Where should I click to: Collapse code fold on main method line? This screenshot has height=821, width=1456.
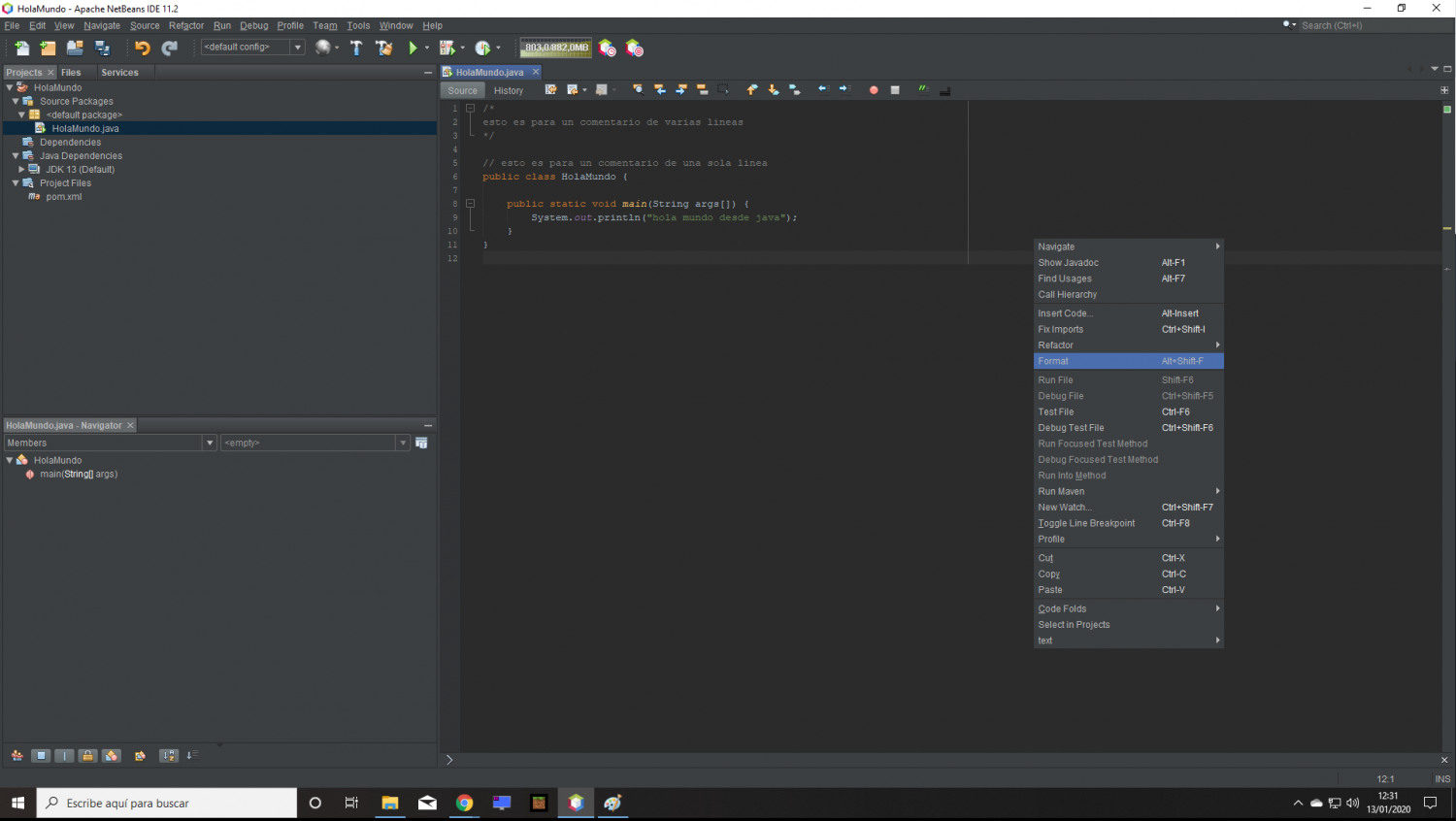470,204
